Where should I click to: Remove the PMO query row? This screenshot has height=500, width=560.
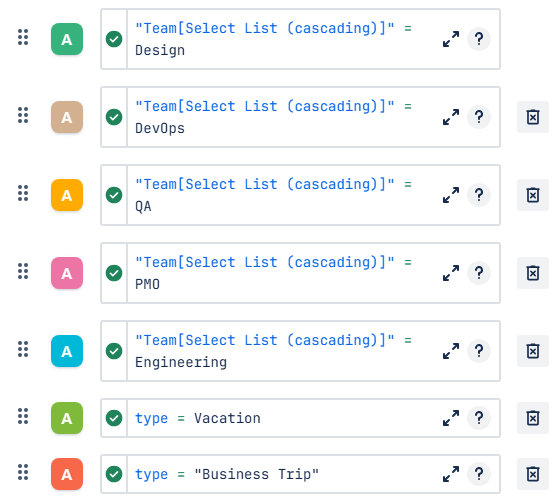[x=532, y=273]
